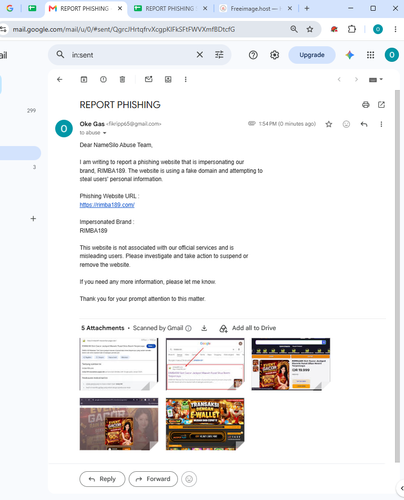Mark as unread with the envelope icon
This screenshot has height=500, width=404.
click(149, 79)
